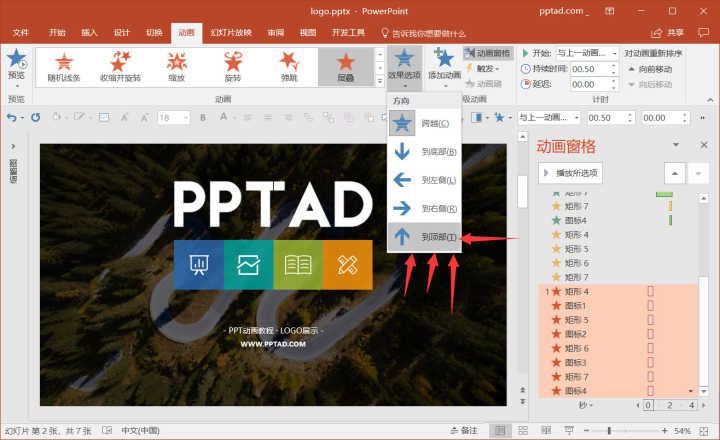Click ribbon display options icon in title bar

pyautogui.click(x=610, y=11)
